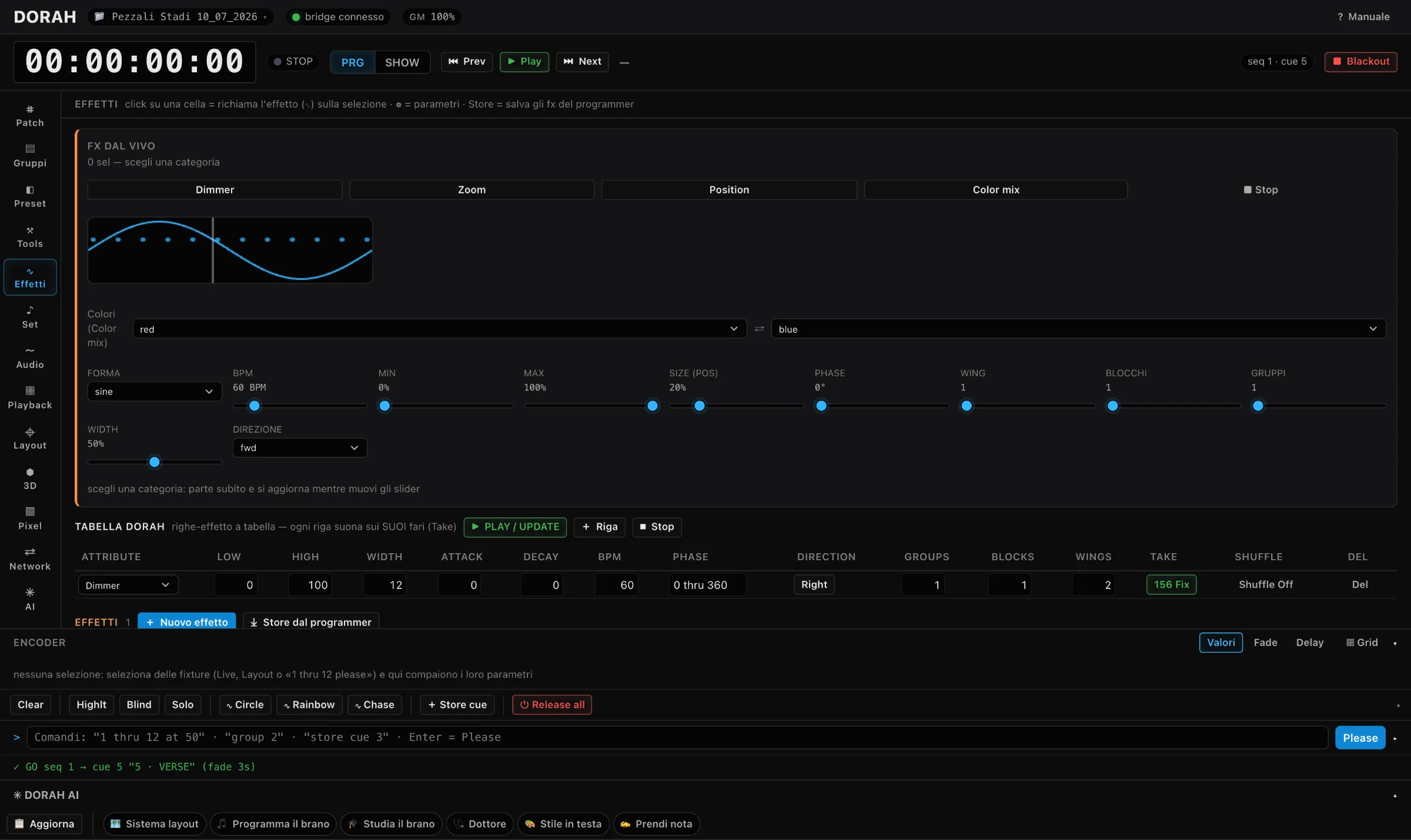This screenshot has height=840, width=1411.
Task: Click Programma il brano AI action
Action: tap(273, 824)
